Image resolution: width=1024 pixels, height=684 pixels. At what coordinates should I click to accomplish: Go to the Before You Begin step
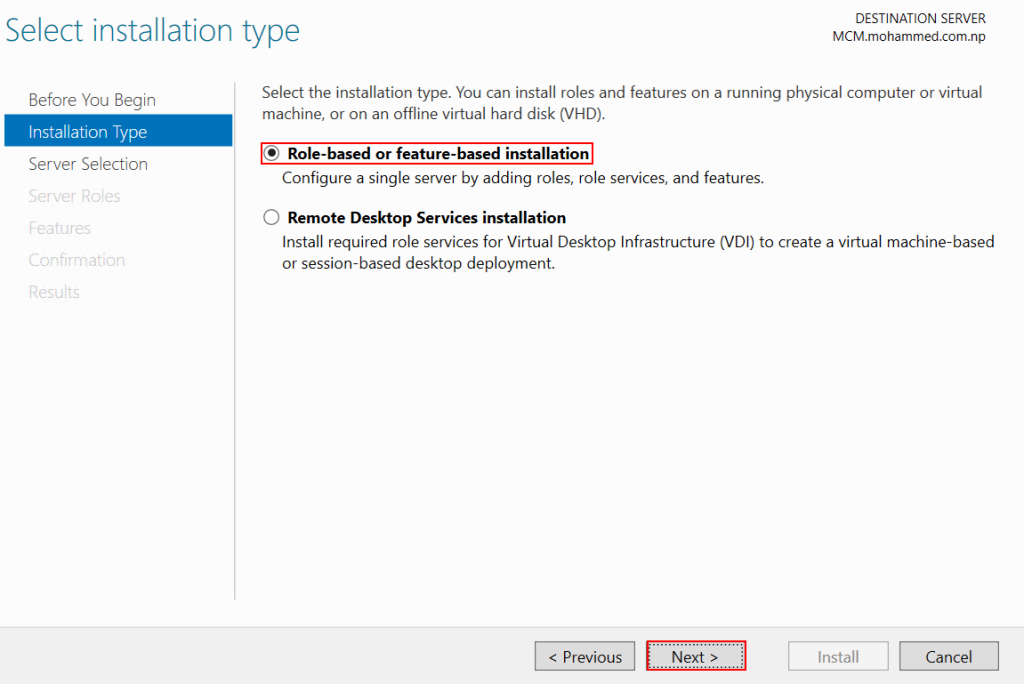(x=92, y=100)
